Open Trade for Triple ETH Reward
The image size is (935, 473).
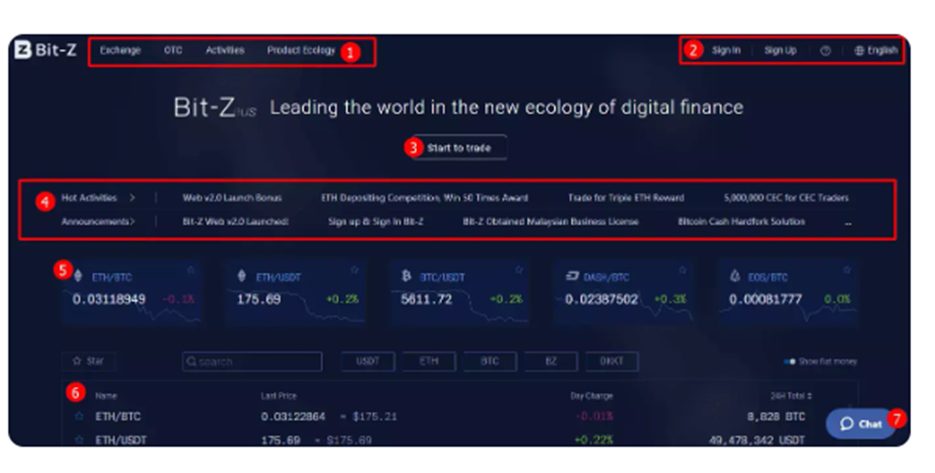(626, 197)
